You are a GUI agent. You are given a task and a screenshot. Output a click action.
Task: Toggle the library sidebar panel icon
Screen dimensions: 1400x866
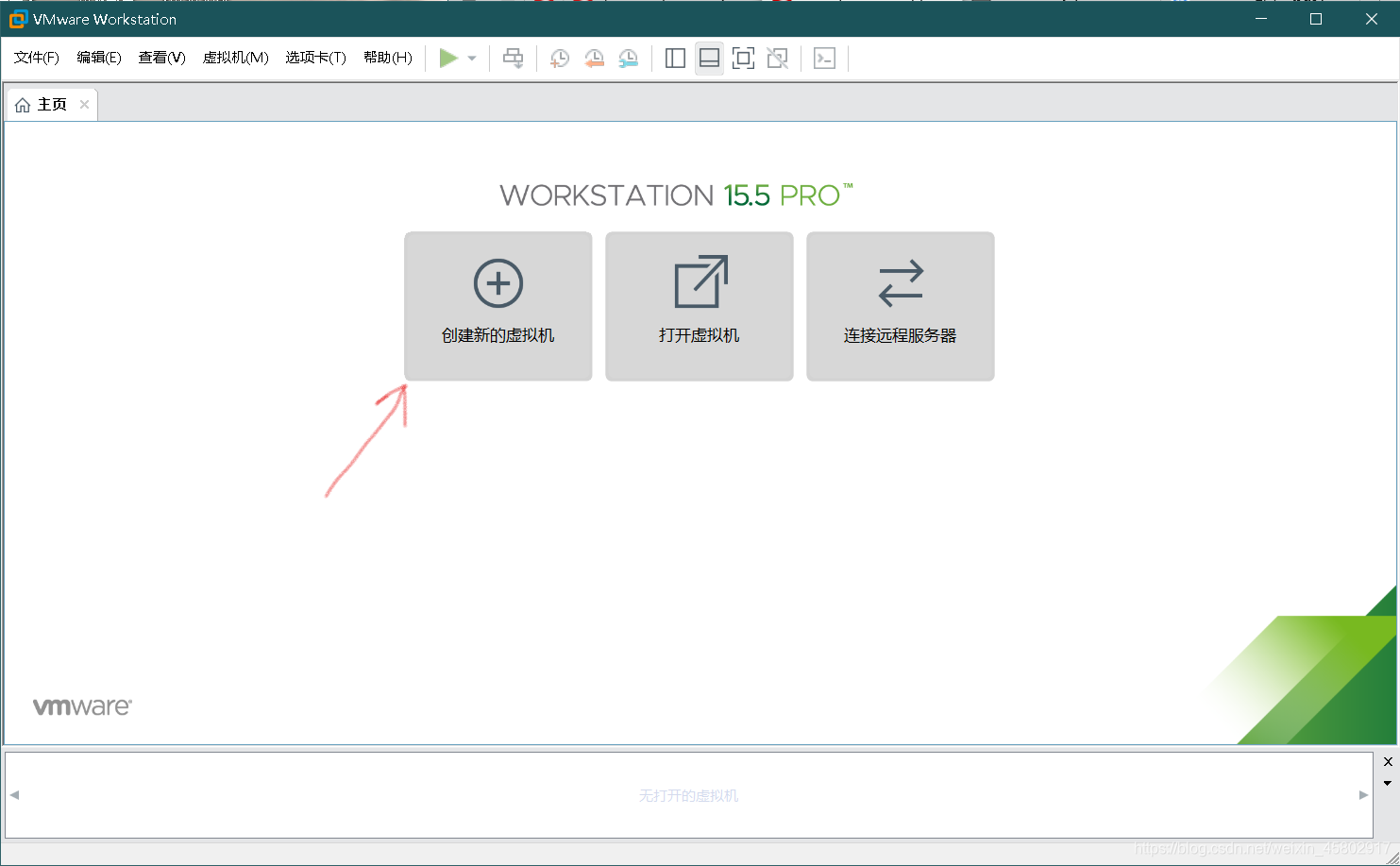675,59
